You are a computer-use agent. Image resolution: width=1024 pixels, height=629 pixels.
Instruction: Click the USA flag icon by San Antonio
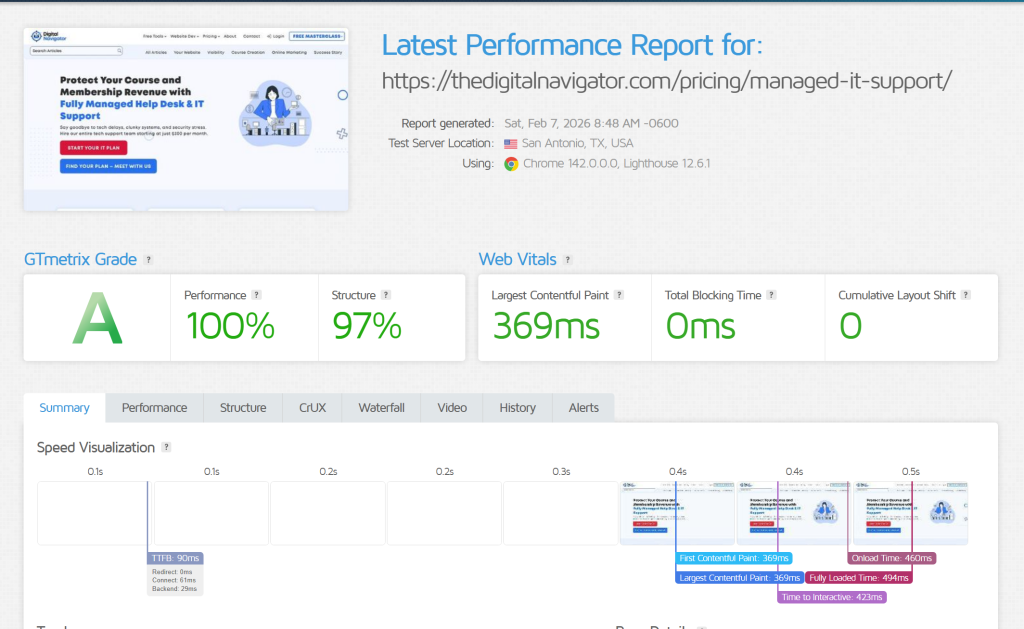pyautogui.click(x=511, y=144)
